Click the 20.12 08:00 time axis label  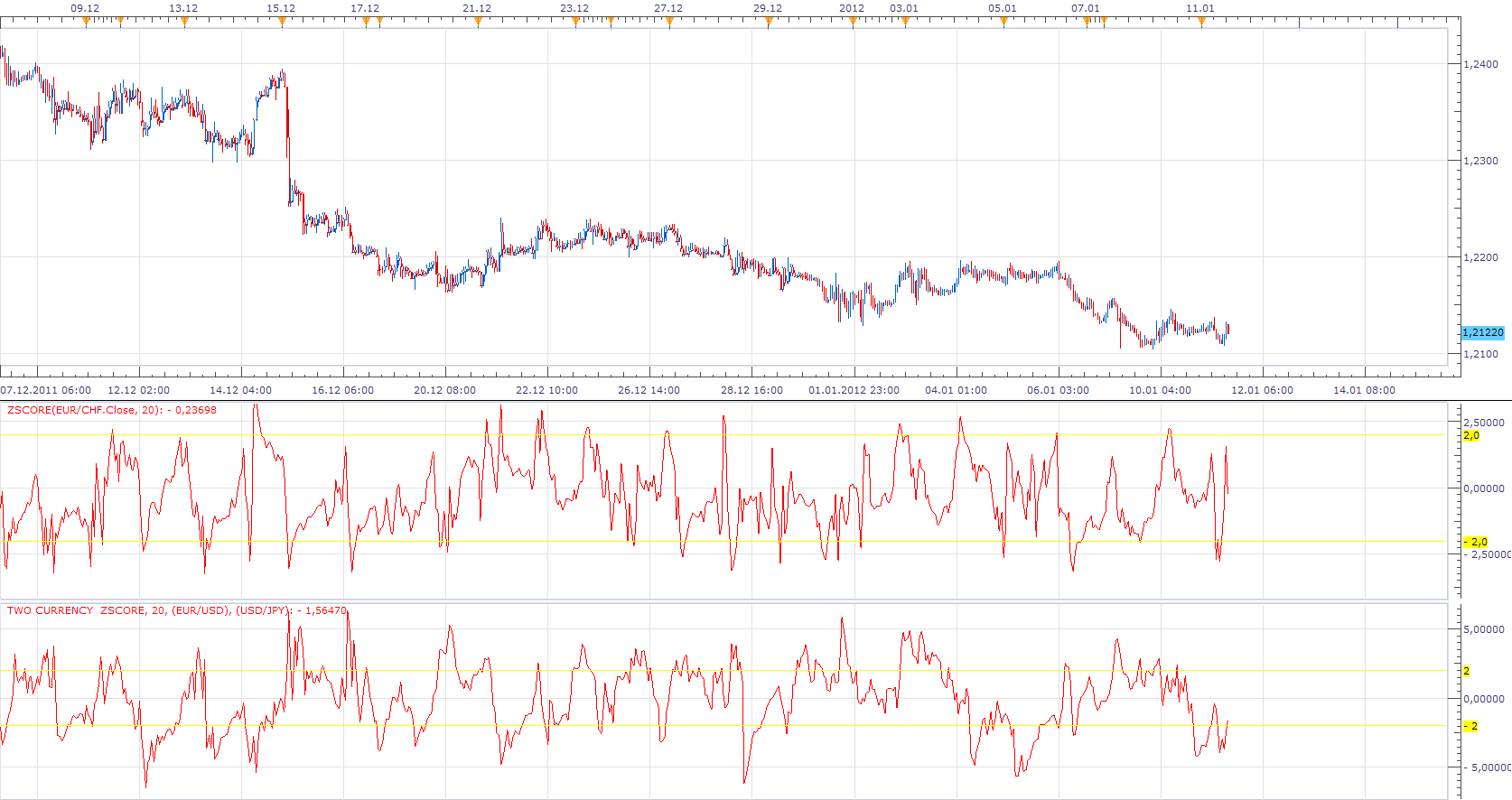click(x=444, y=390)
